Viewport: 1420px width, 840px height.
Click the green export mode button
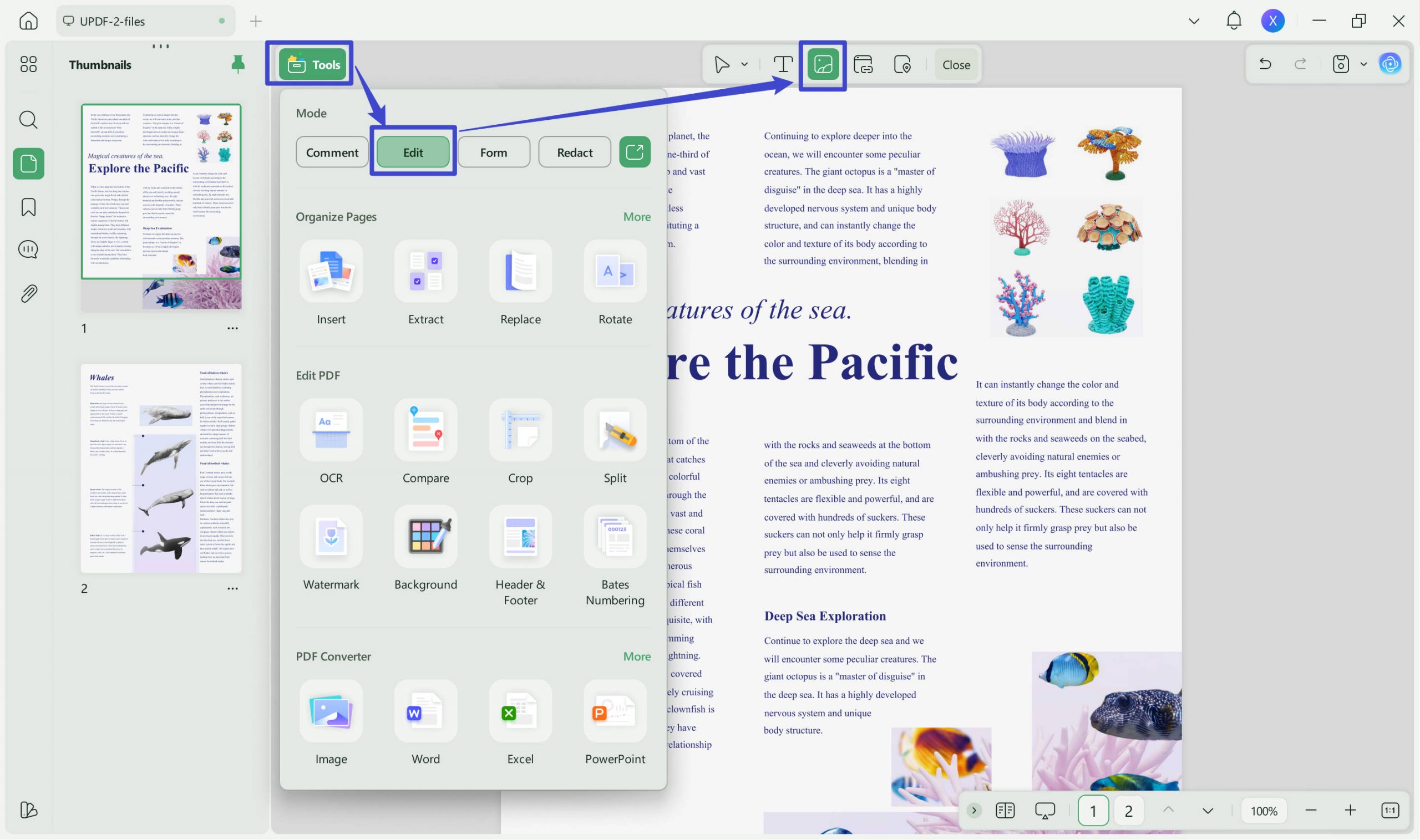pyautogui.click(x=635, y=152)
